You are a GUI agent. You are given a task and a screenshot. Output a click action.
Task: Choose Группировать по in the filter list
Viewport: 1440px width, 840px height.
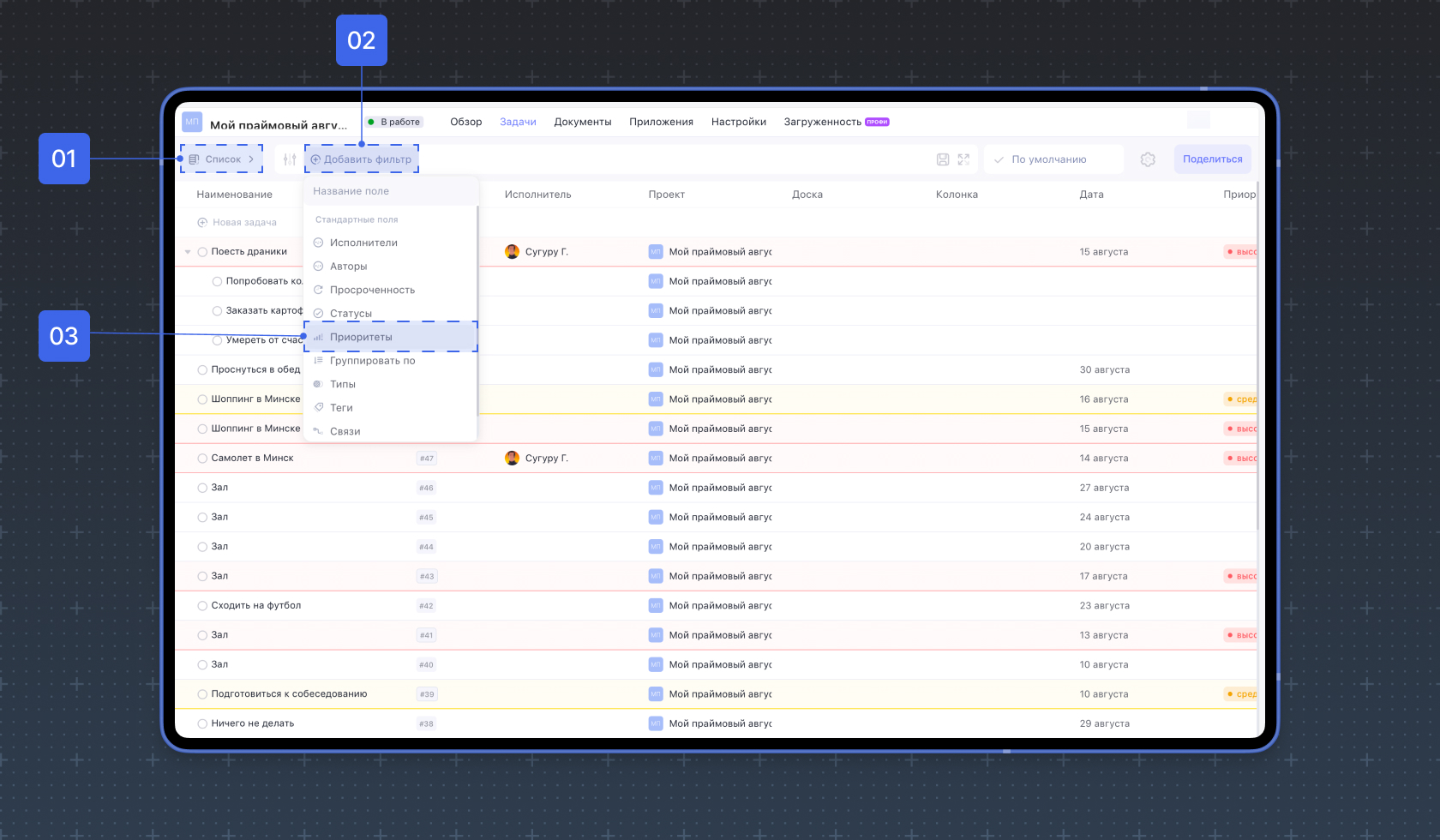391,361
